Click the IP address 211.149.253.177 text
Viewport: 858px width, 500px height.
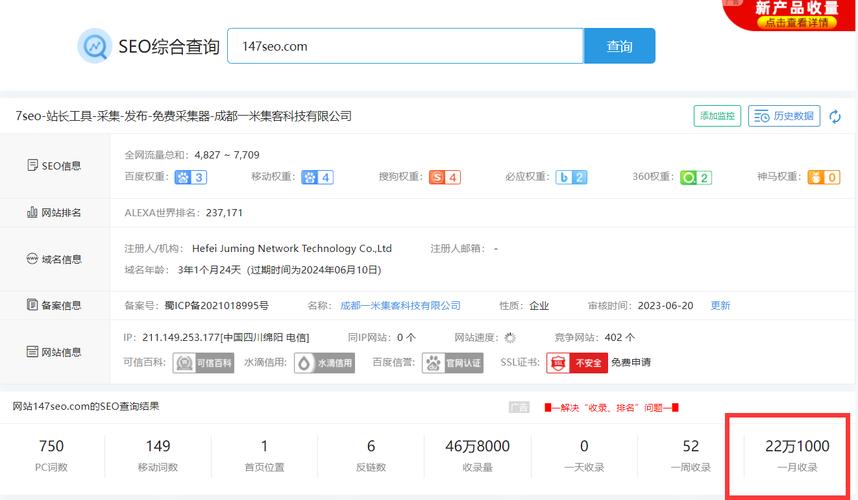tap(181, 338)
